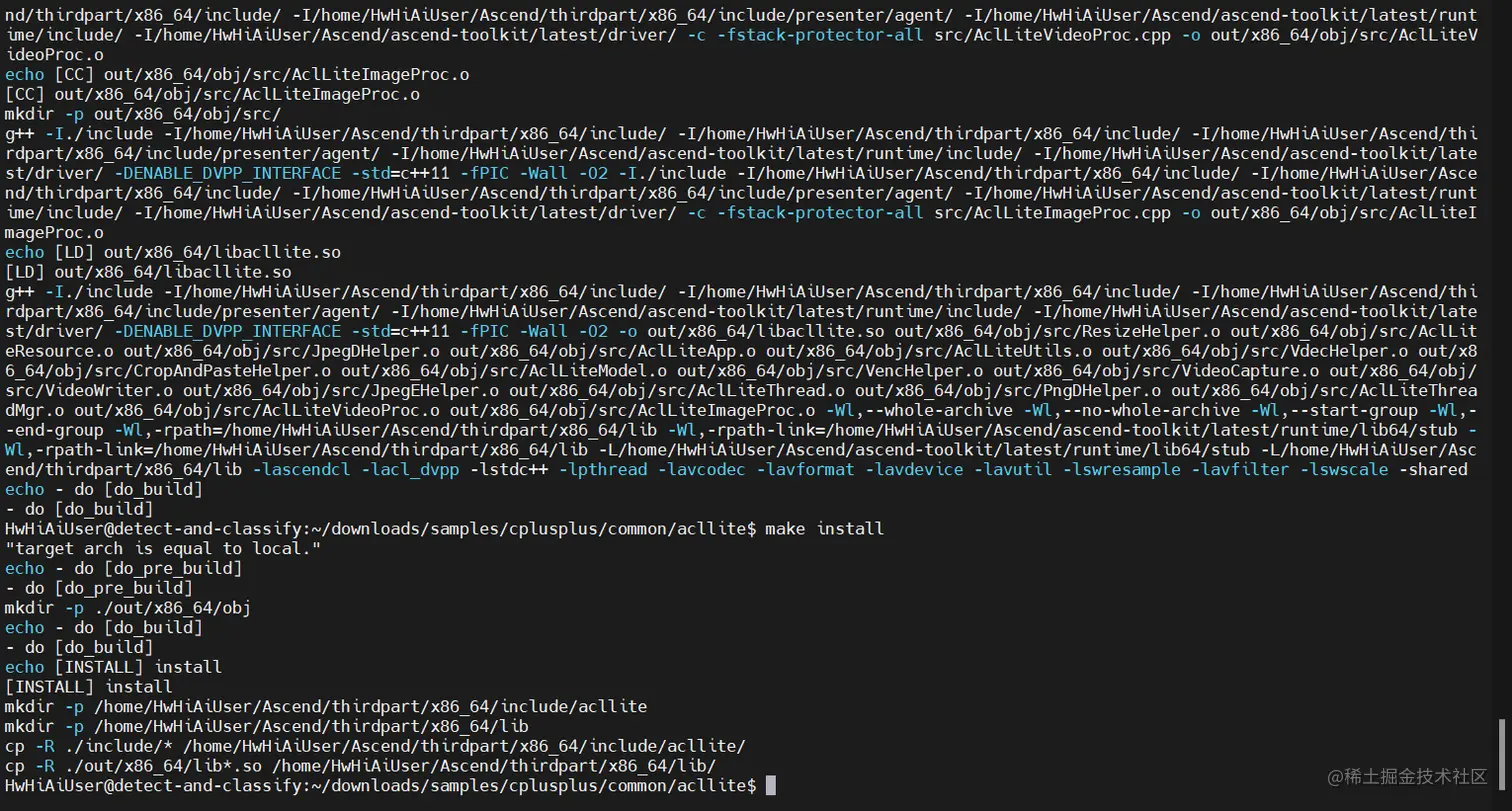
Task: Click the mkdir line ending in 'x86_64/lib'
Action: point(267,726)
